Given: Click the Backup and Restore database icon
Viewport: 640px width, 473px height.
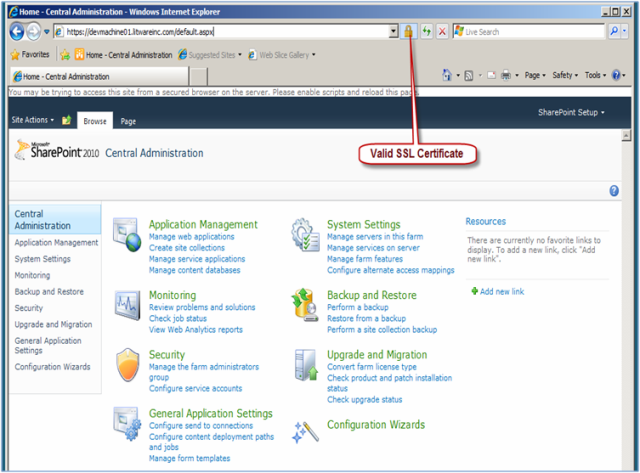Looking at the screenshot, I should click(305, 305).
